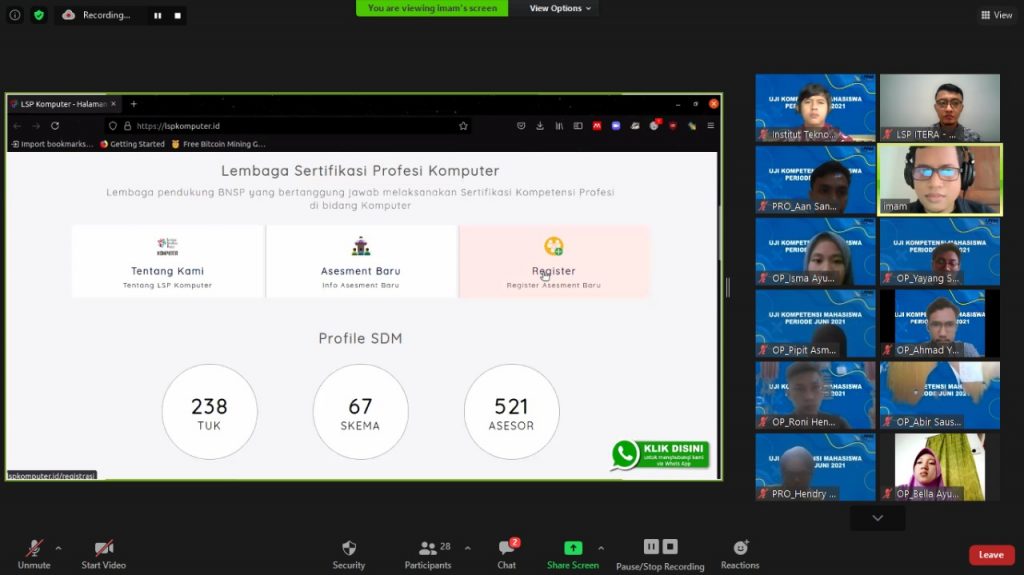Select the Institut Tekno participant thumbnail
Screen dimensions: 1024x575
click(816, 108)
